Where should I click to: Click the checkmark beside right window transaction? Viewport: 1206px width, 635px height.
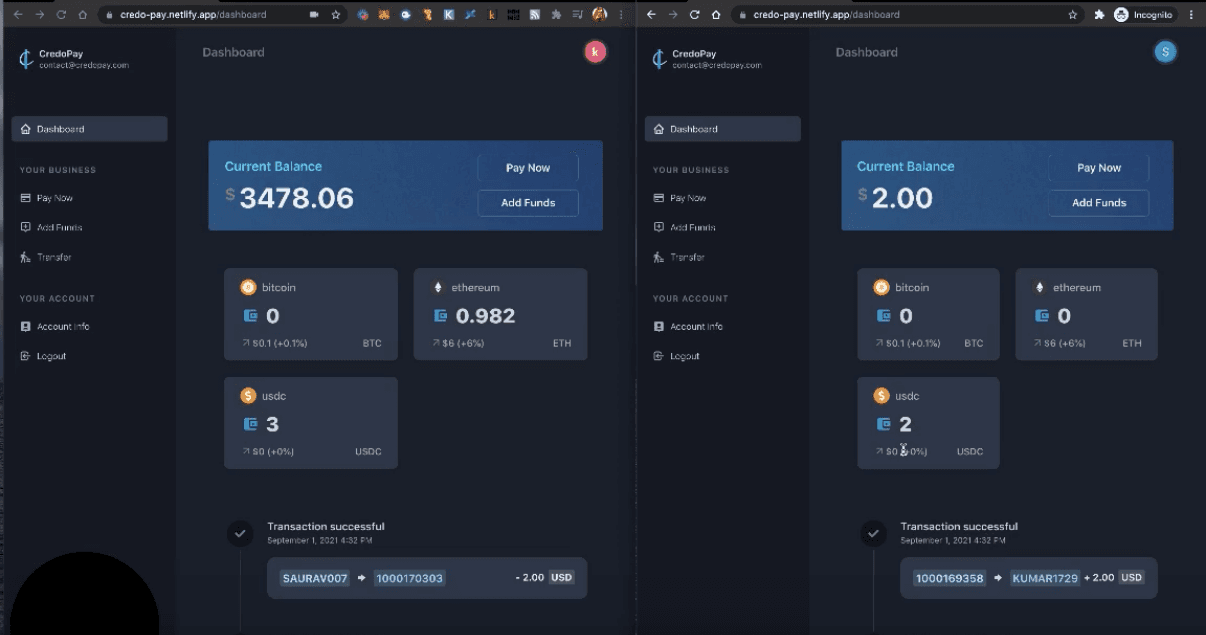pyautogui.click(x=873, y=534)
